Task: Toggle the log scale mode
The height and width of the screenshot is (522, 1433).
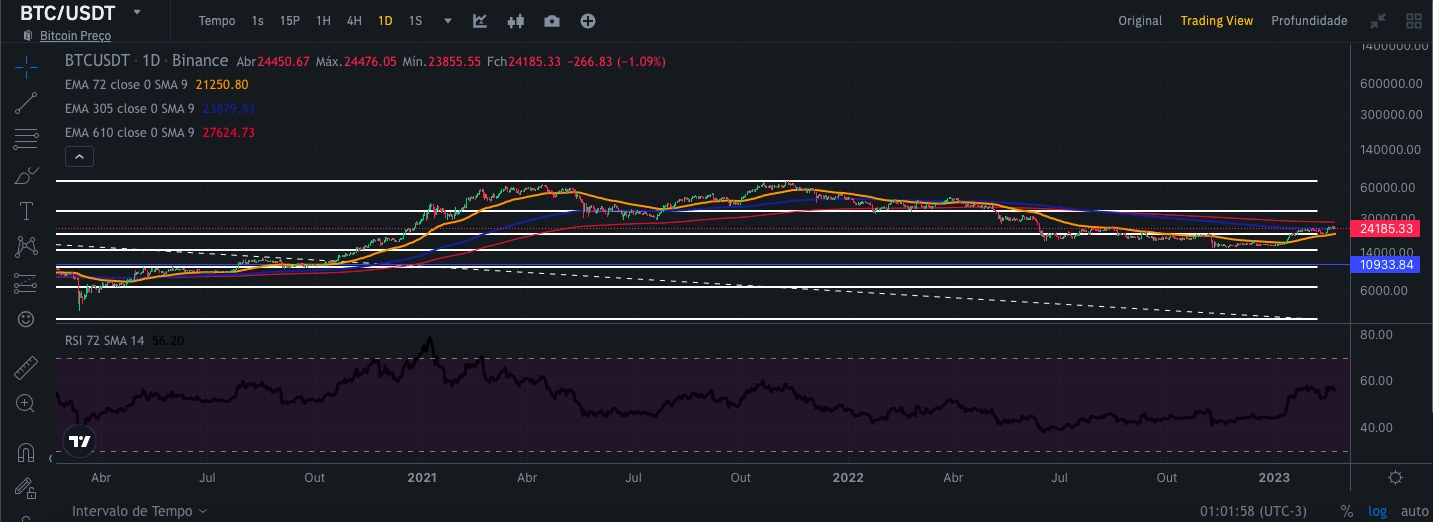Action: [x=1377, y=511]
